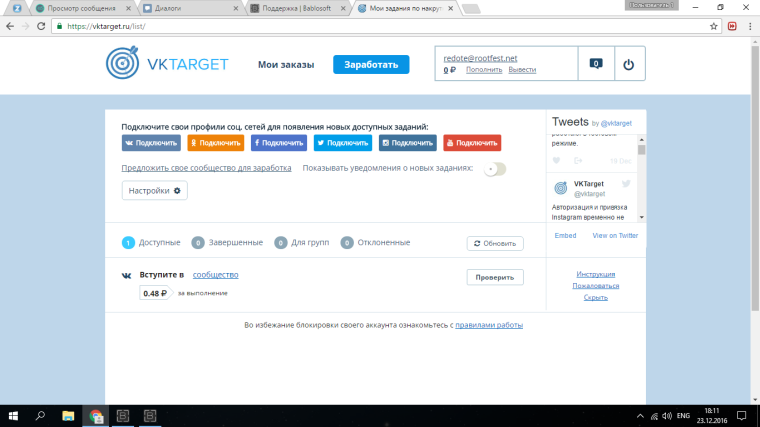Toggle notifications about new tasks switch
Viewport: 760px width, 427px height.
494,168
